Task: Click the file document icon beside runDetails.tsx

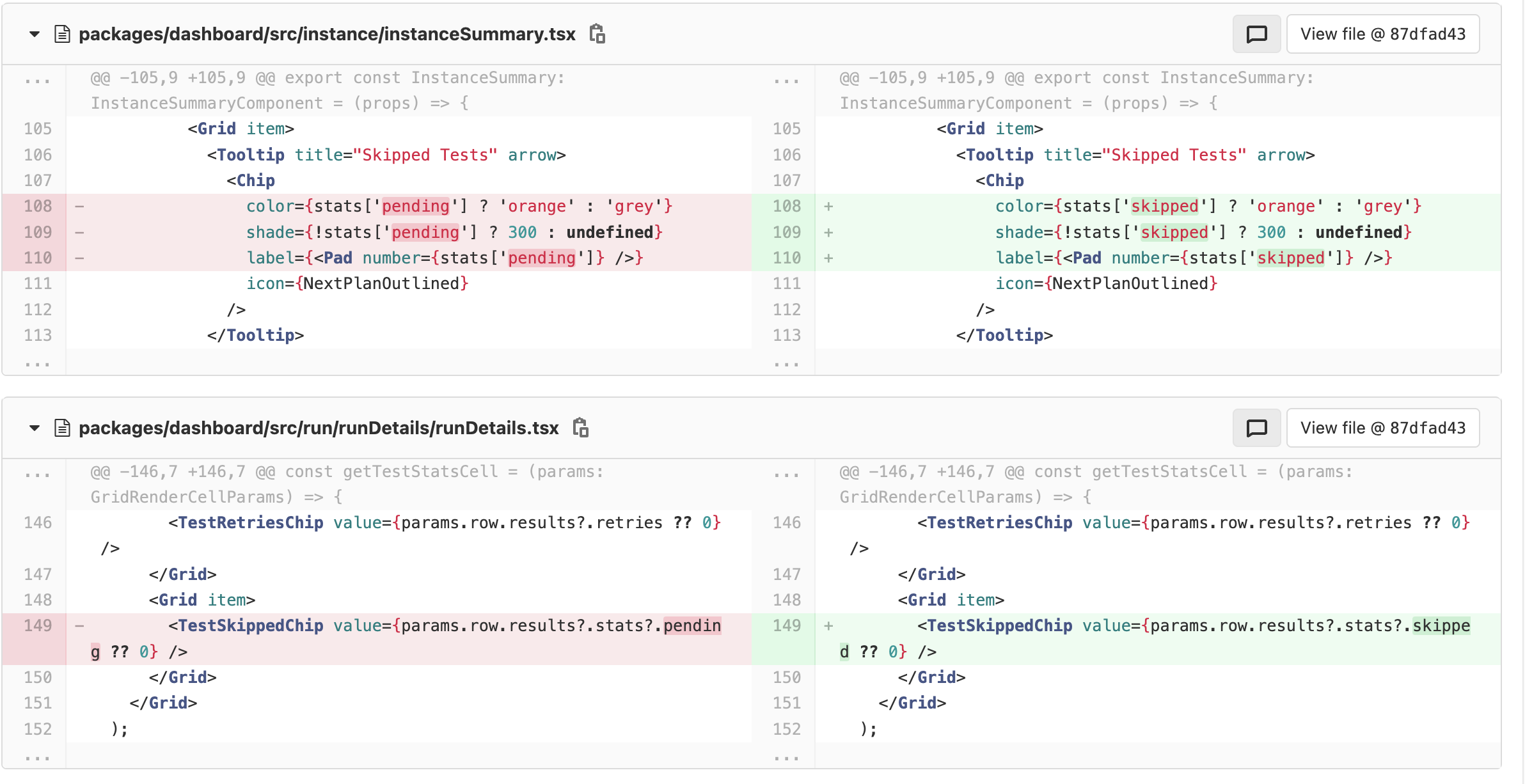Action: pyautogui.click(x=62, y=428)
